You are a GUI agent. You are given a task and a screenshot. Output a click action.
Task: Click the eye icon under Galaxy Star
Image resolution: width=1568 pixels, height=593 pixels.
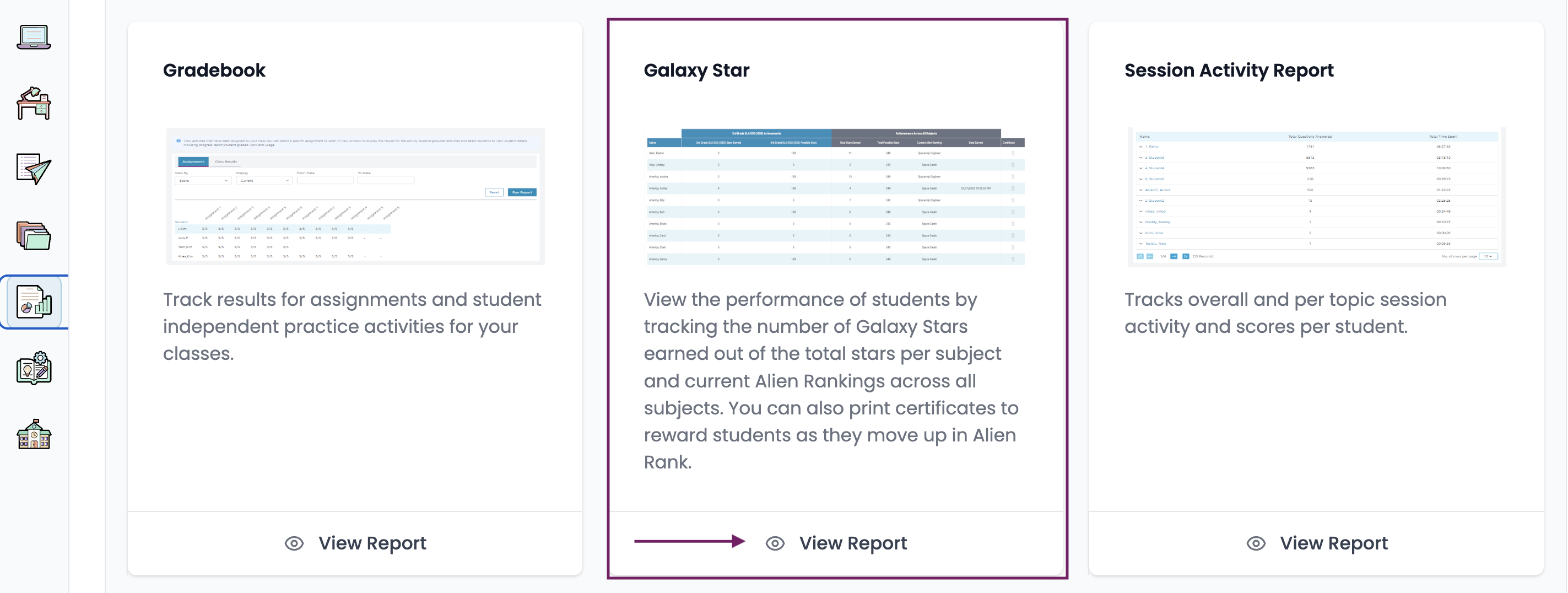[775, 543]
